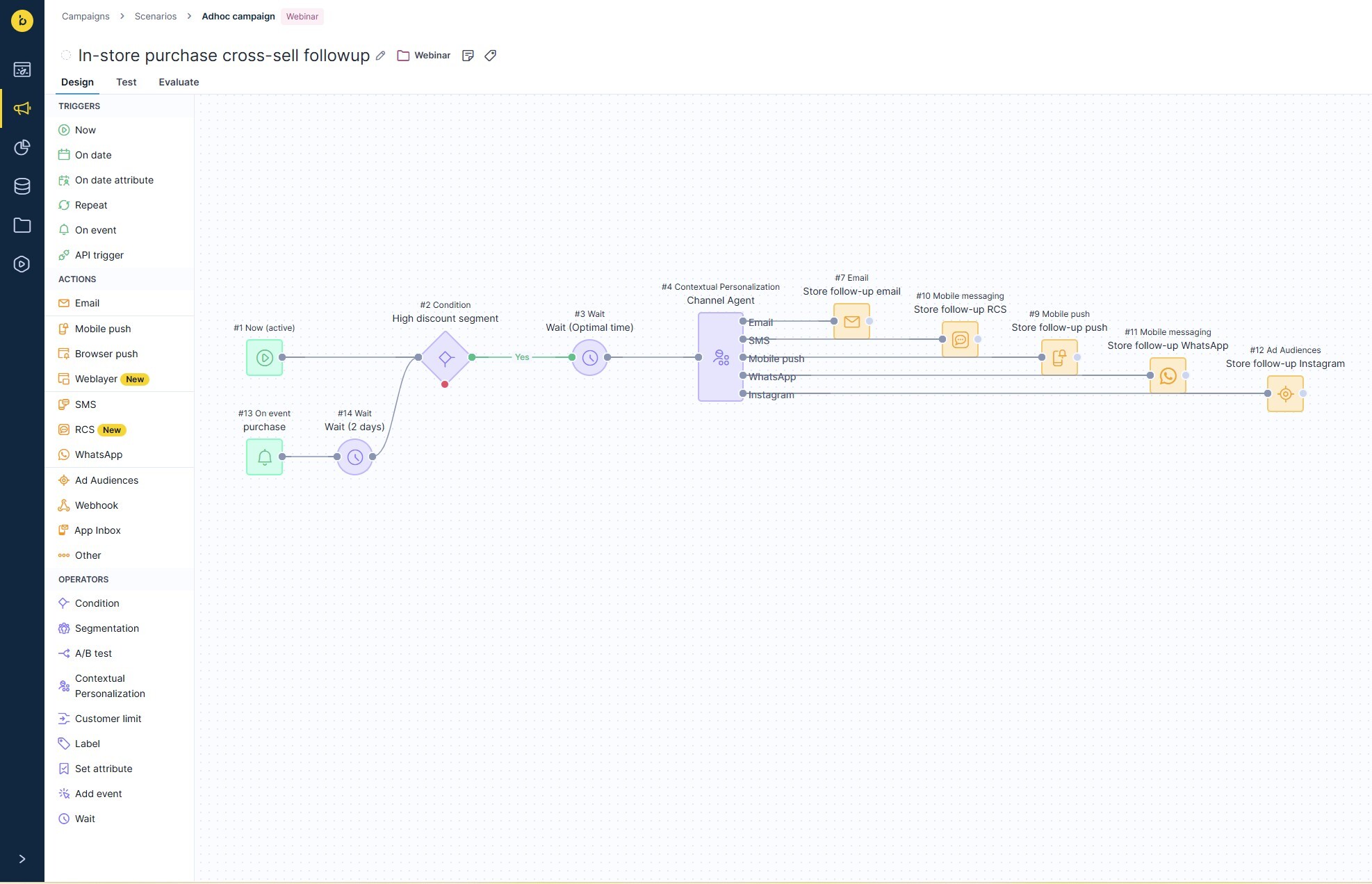The height and width of the screenshot is (884, 1372).
Task: Select the A/B test operator
Action: click(x=93, y=653)
